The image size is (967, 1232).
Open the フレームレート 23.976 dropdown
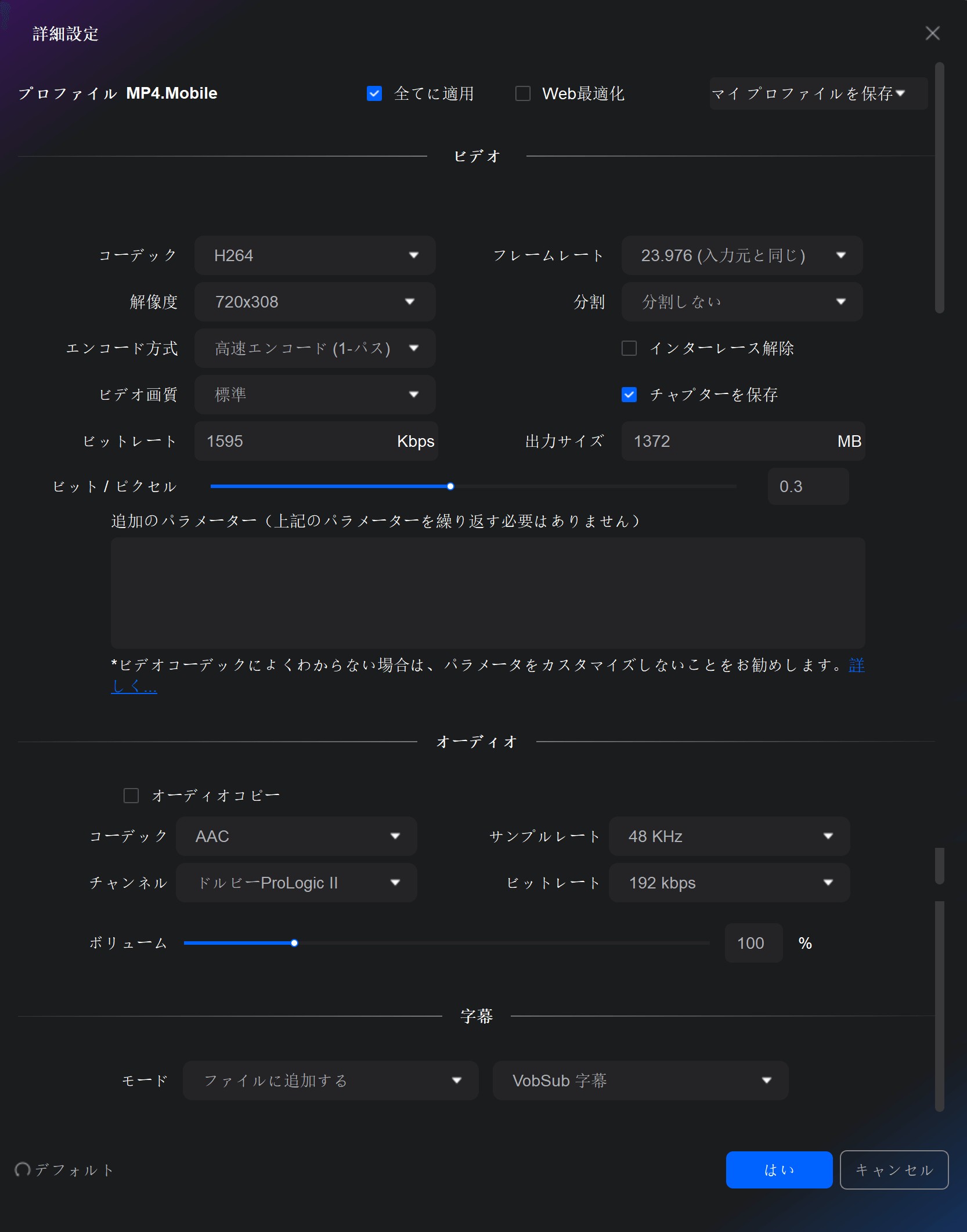click(742, 255)
